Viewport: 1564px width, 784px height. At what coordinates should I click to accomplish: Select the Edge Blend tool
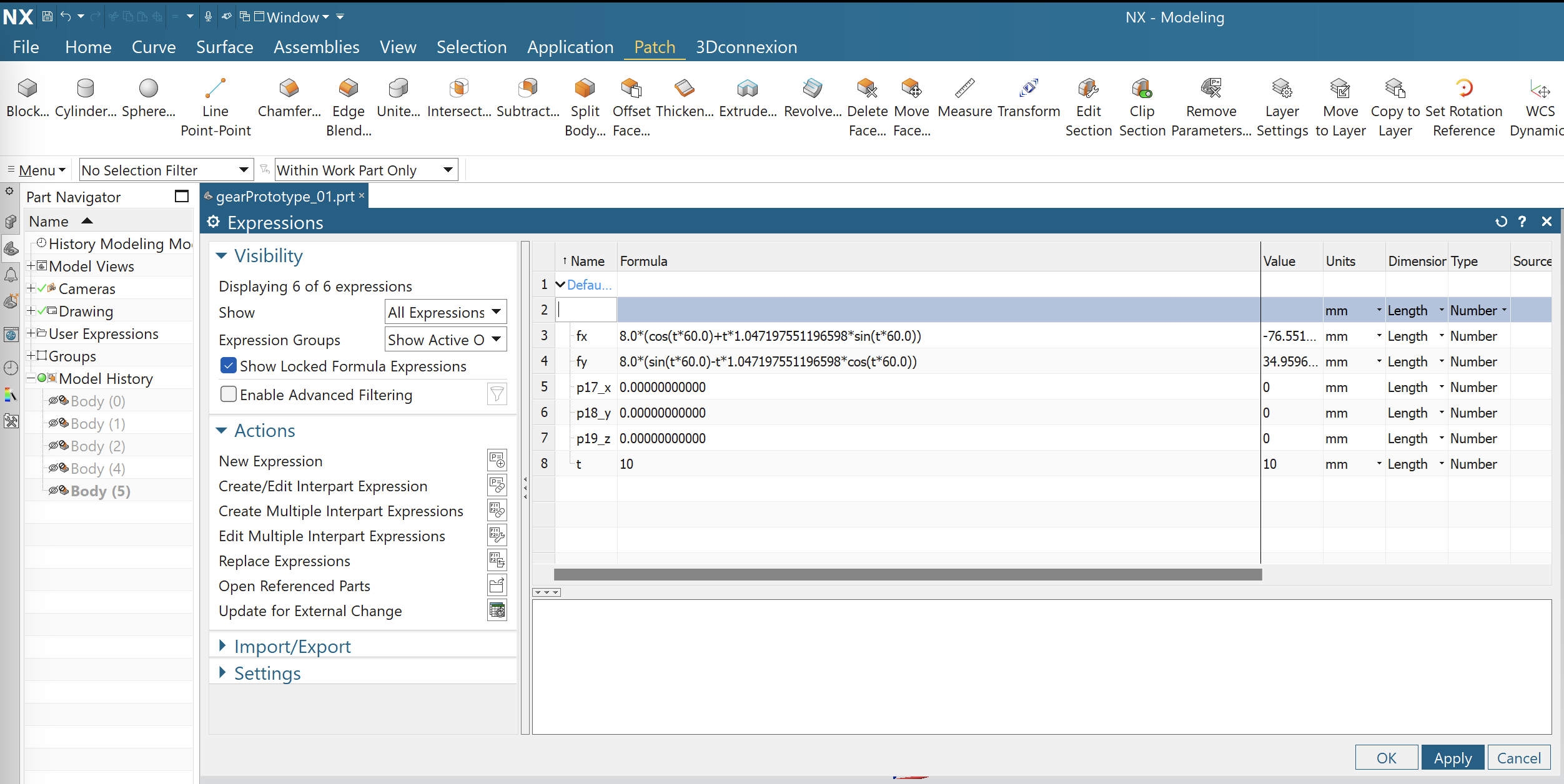[x=349, y=89]
